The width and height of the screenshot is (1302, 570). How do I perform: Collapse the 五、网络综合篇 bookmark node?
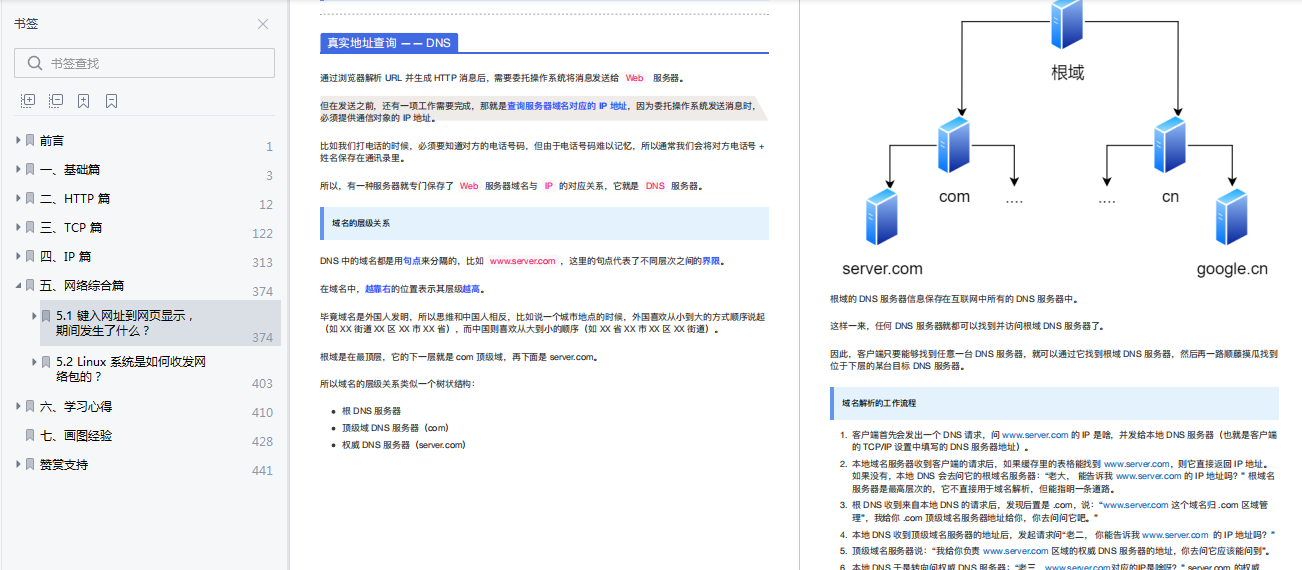coord(18,286)
